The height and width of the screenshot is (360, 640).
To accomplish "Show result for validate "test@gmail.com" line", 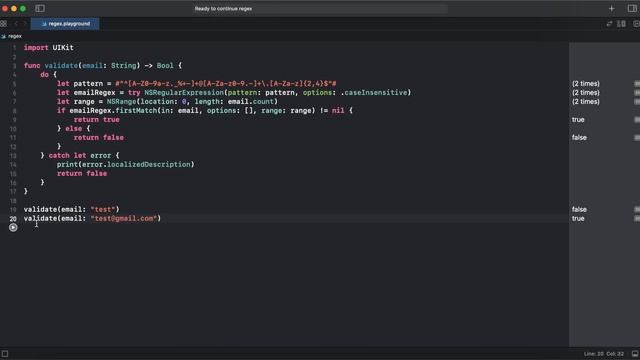I will (637, 218).
